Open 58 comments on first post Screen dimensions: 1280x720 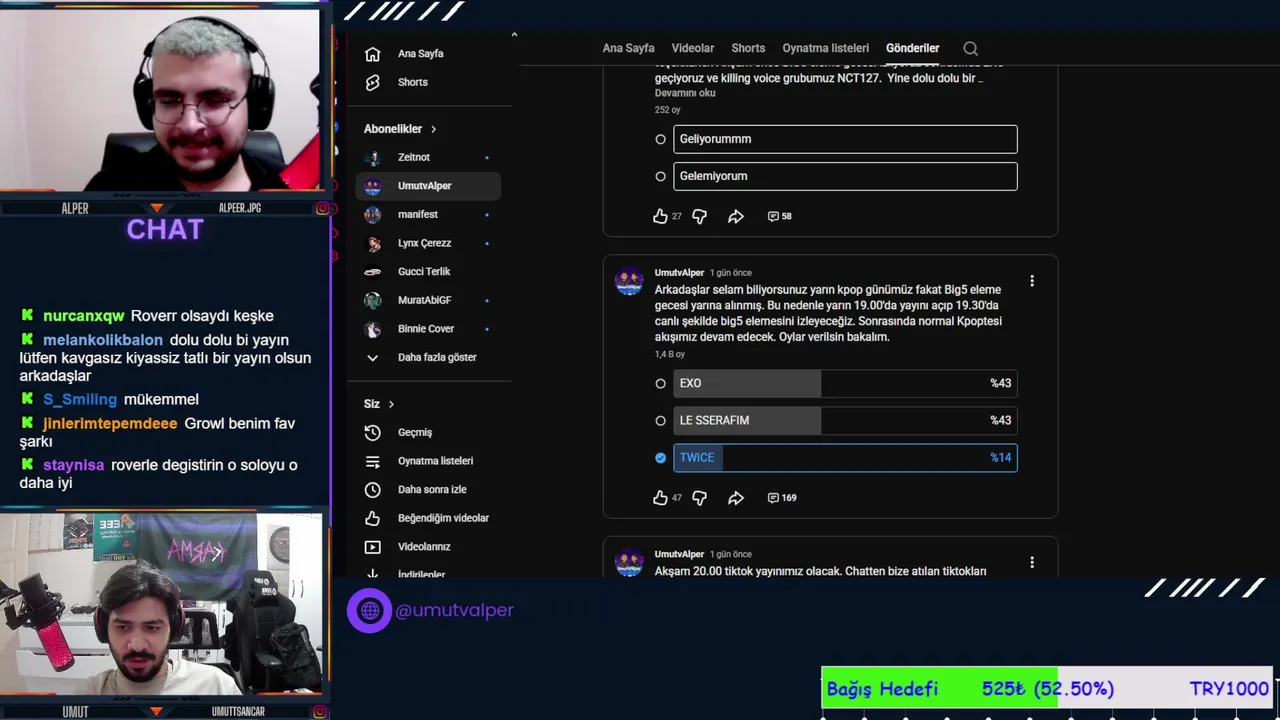click(779, 216)
